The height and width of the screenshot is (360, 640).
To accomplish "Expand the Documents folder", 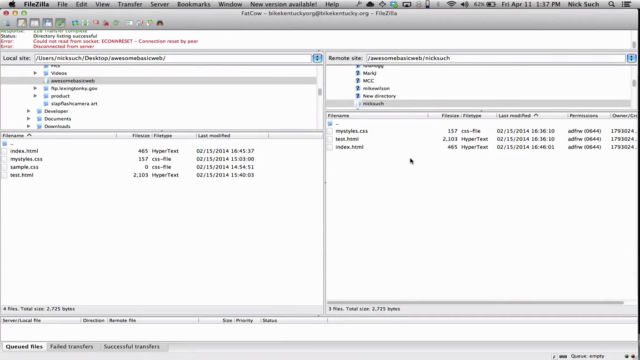I will click(29, 119).
